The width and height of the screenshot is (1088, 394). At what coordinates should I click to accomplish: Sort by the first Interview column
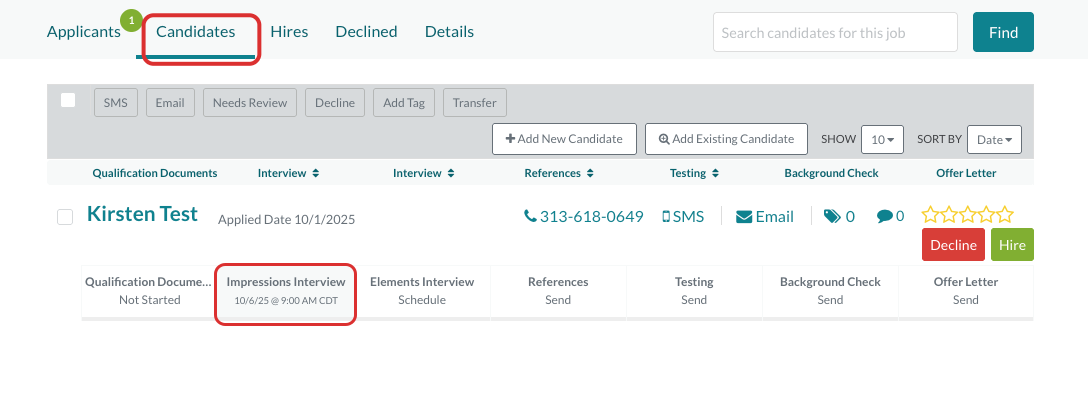pos(289,173)
